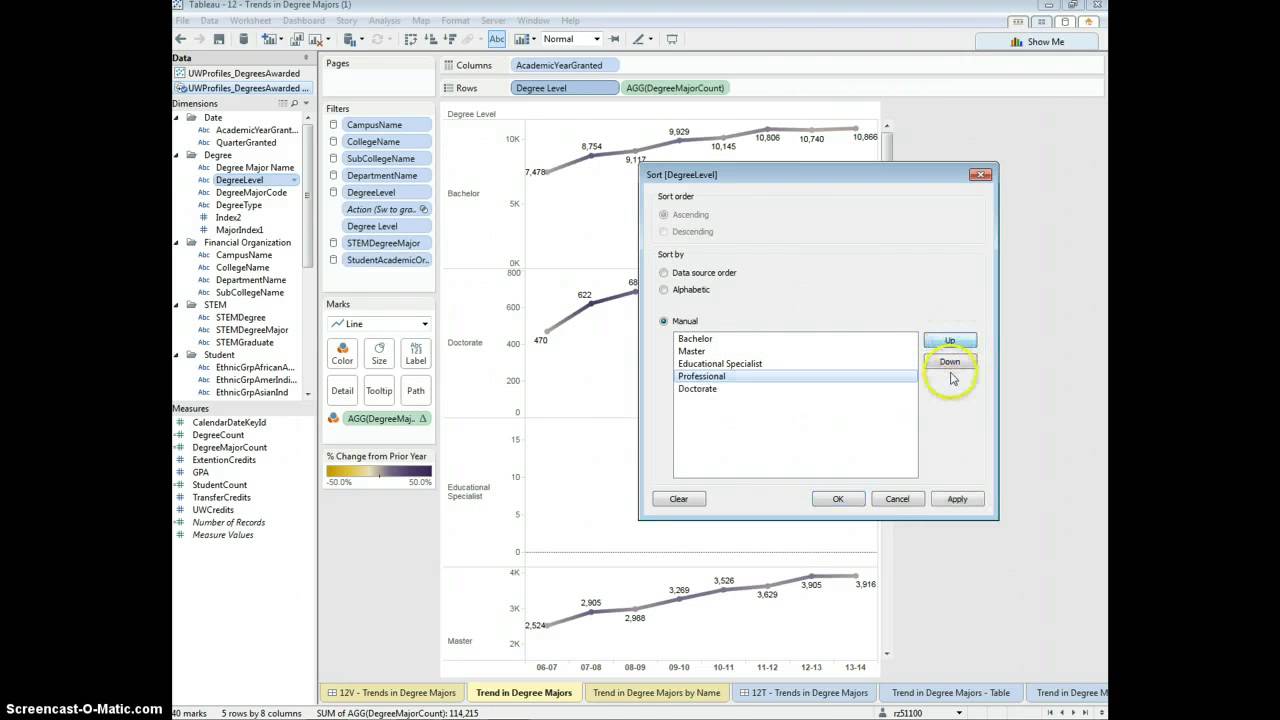The height and width of the screenshot is (720, 1280).
Task: Click the Show/Hide Cards toolbar icon
Action: point(523,39)
